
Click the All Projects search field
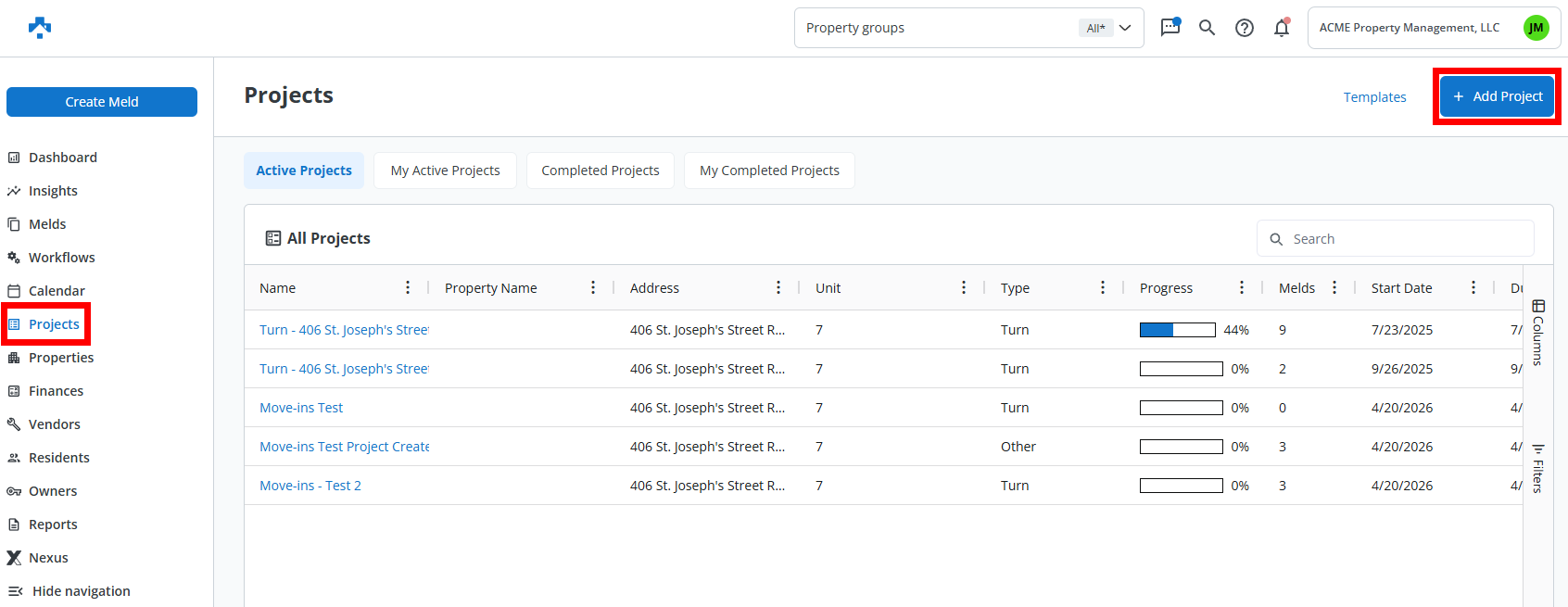tap(1404, 239)
